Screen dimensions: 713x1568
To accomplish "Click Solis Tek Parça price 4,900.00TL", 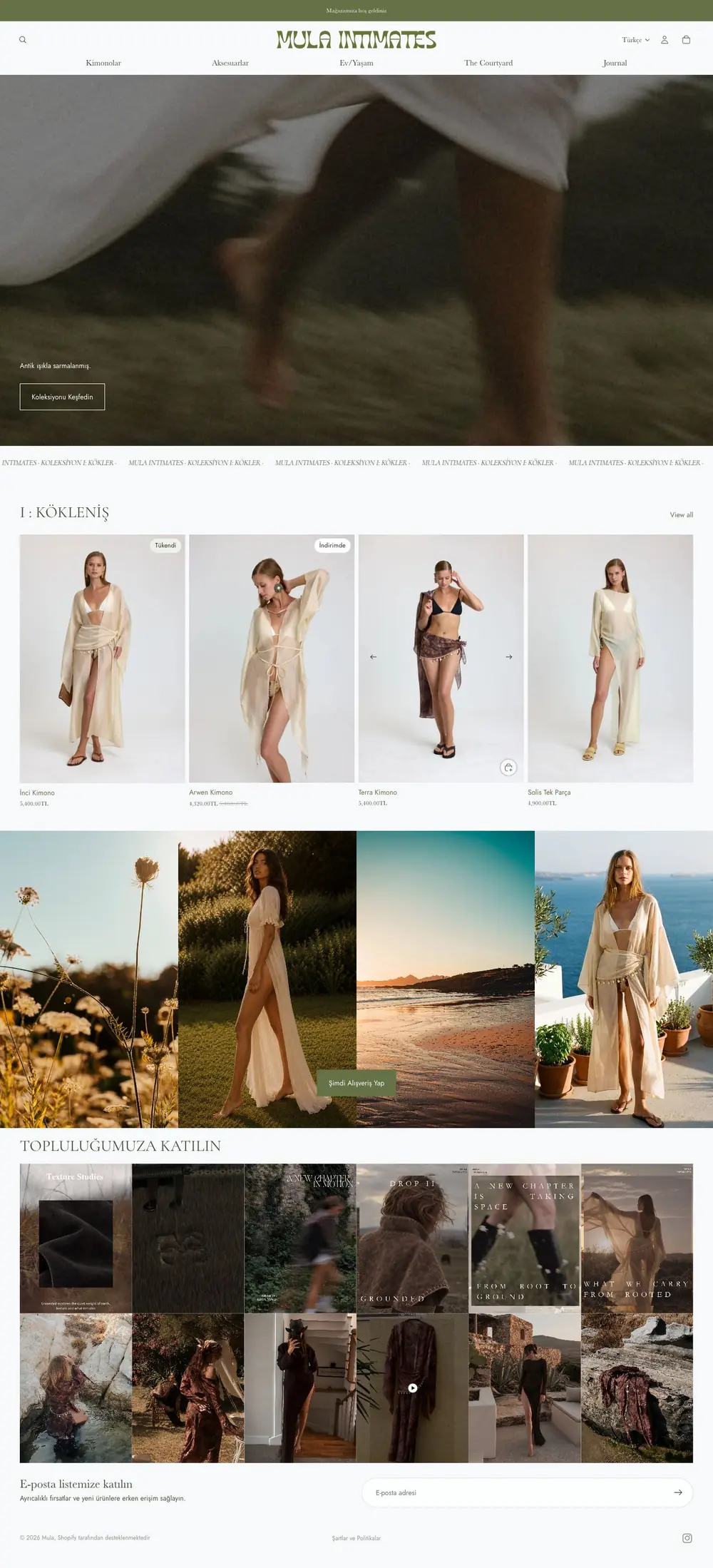I will [x=542, y=803].
